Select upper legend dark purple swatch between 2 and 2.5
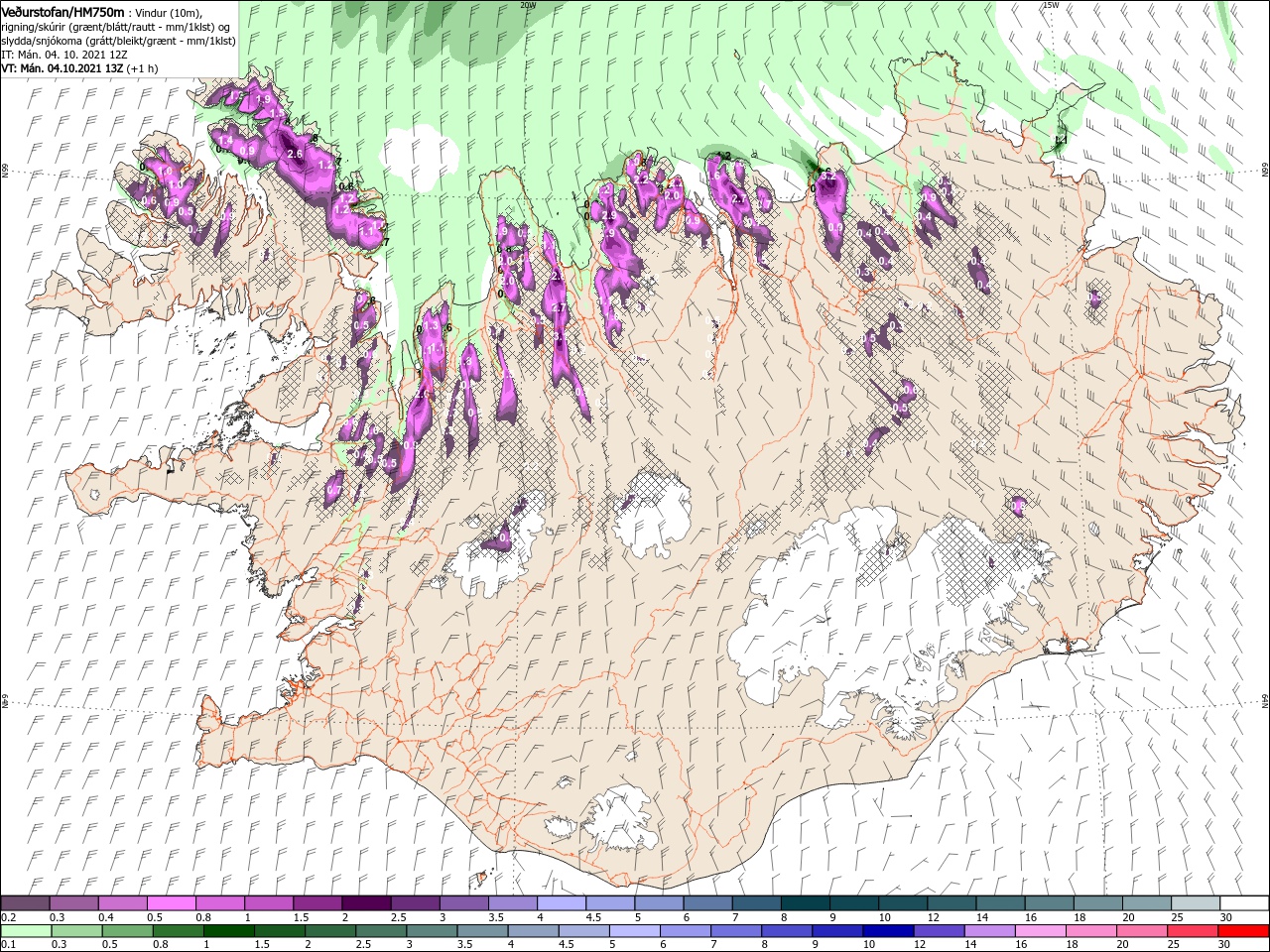 pyautogui.click(x=365, y=903)
